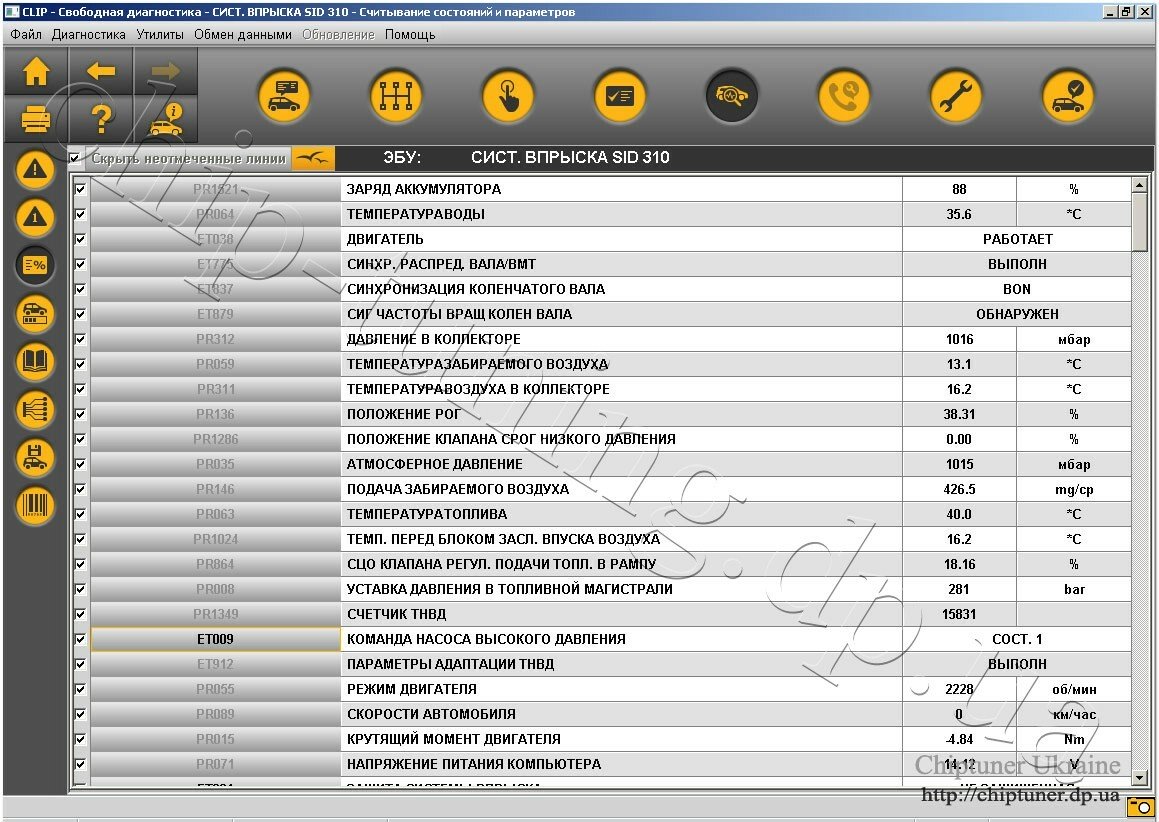Click 'КРУТЯЩИЙ МОМЕНТ ДВИГАТЕЛЯ' parameter name
The width and height of the screenshot is (1159, 822).
(x=454, y=739)
